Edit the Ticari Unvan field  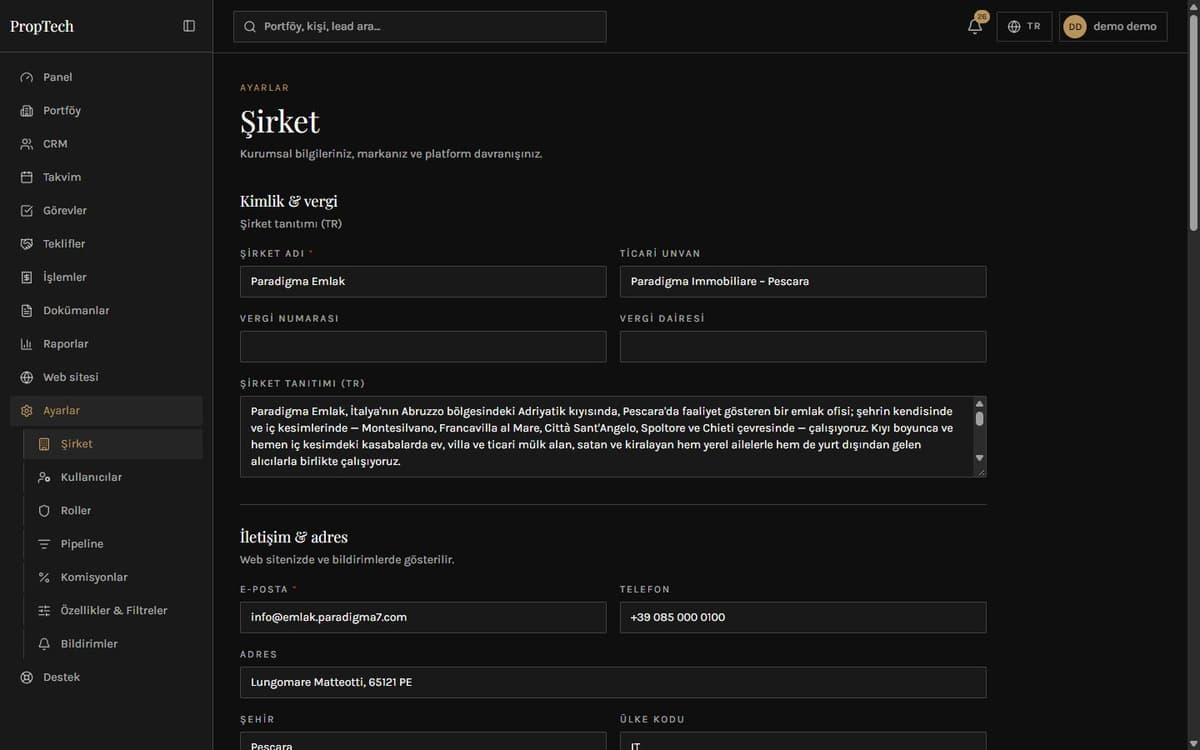(x=803, y=282)
